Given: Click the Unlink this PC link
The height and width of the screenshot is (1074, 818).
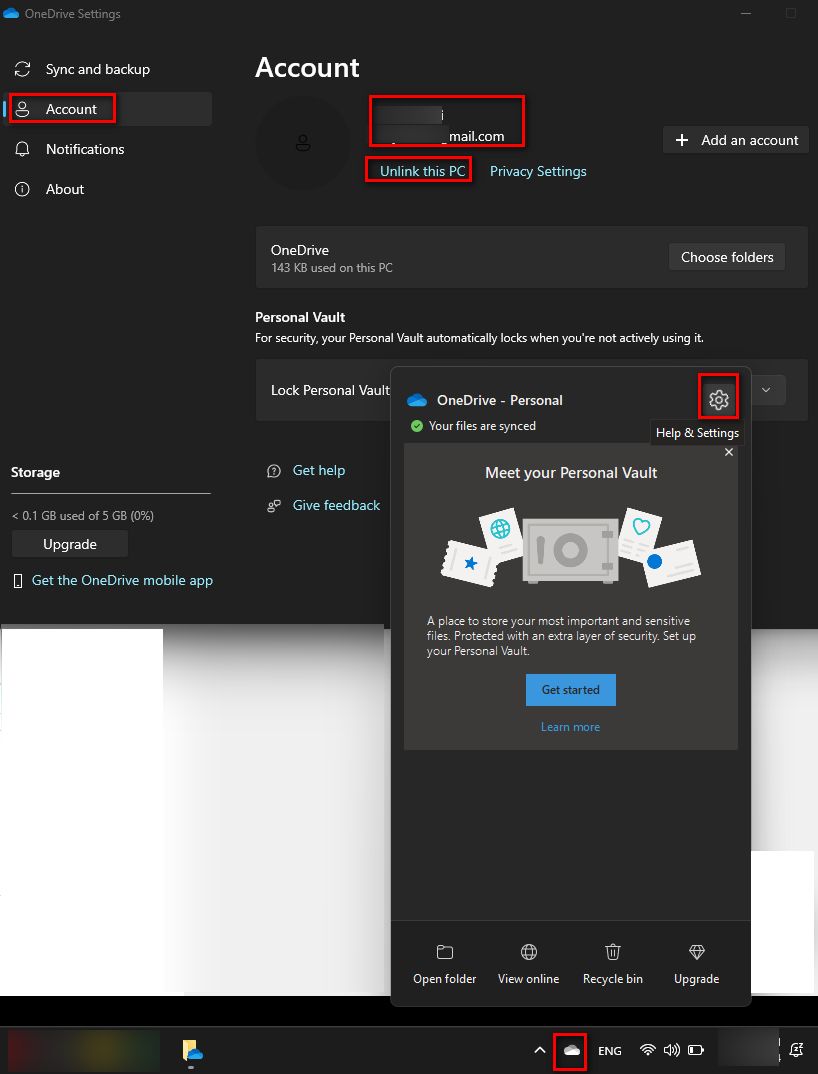Looking at the screenshot, I should coord(418,170).
